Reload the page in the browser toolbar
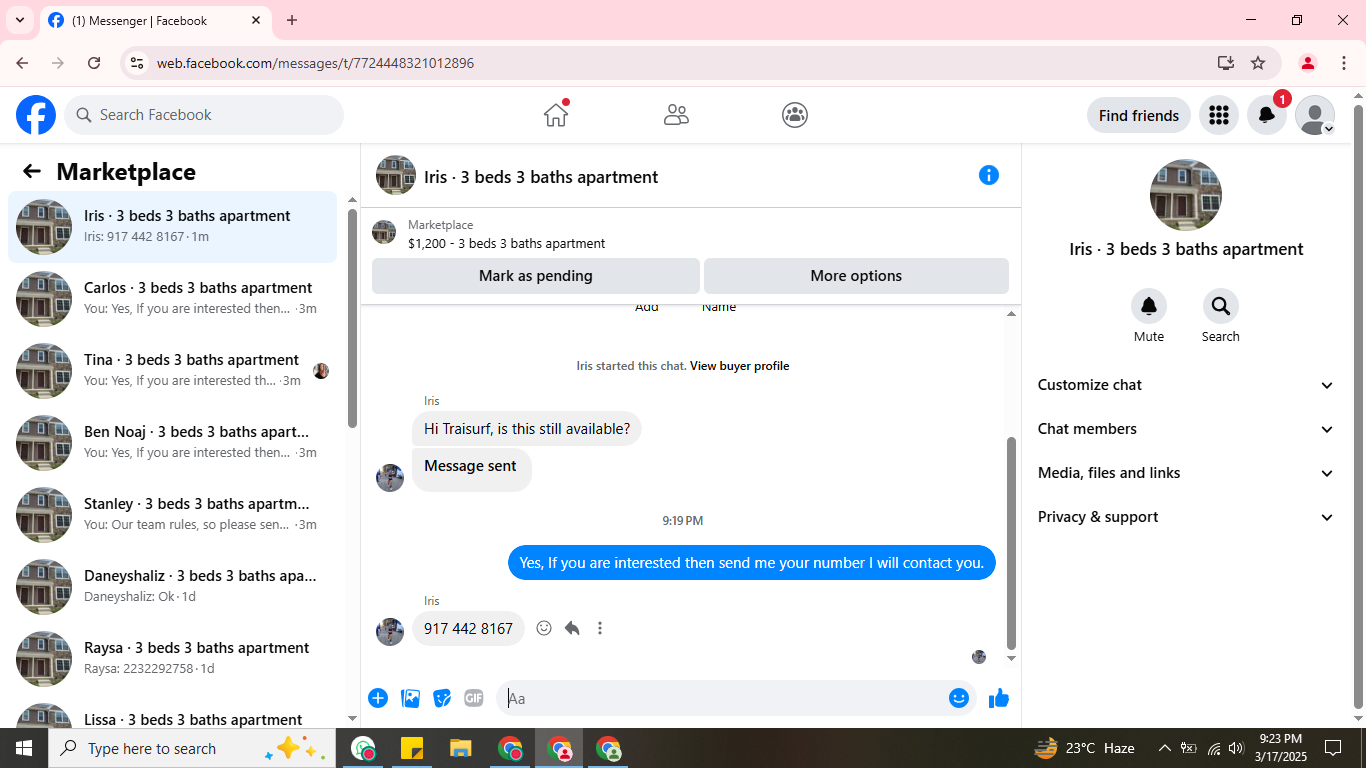Screen dimensions: 1366x768 (94, 63)
